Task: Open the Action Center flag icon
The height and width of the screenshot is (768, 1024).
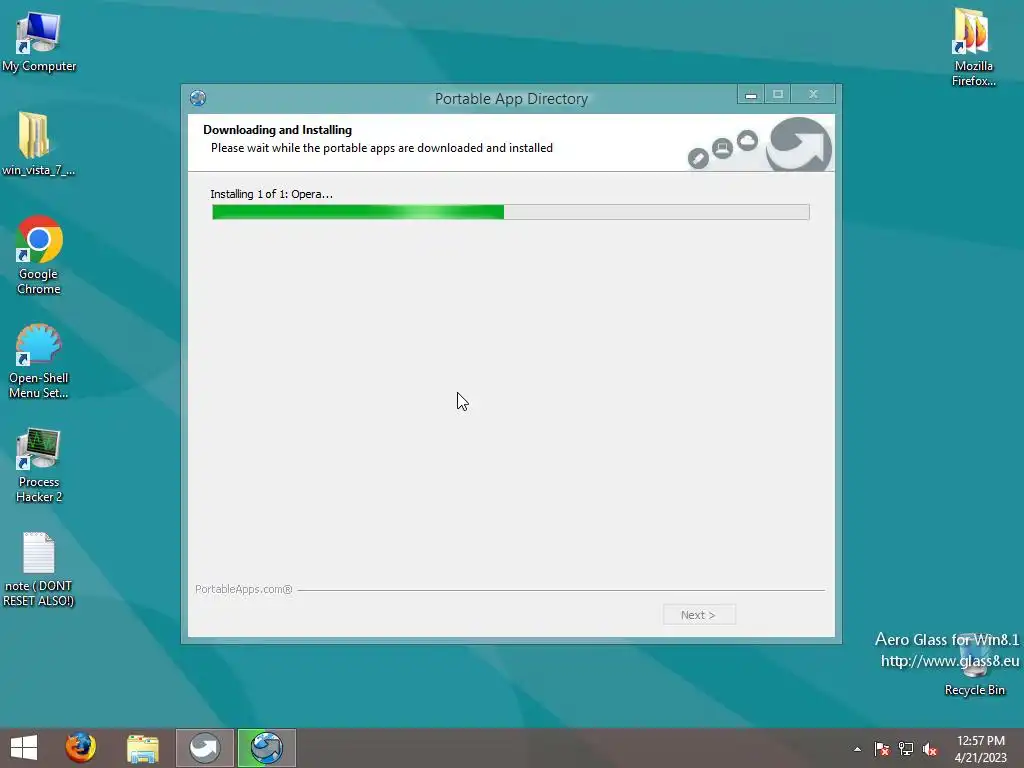Action: [x=882, y=749]
